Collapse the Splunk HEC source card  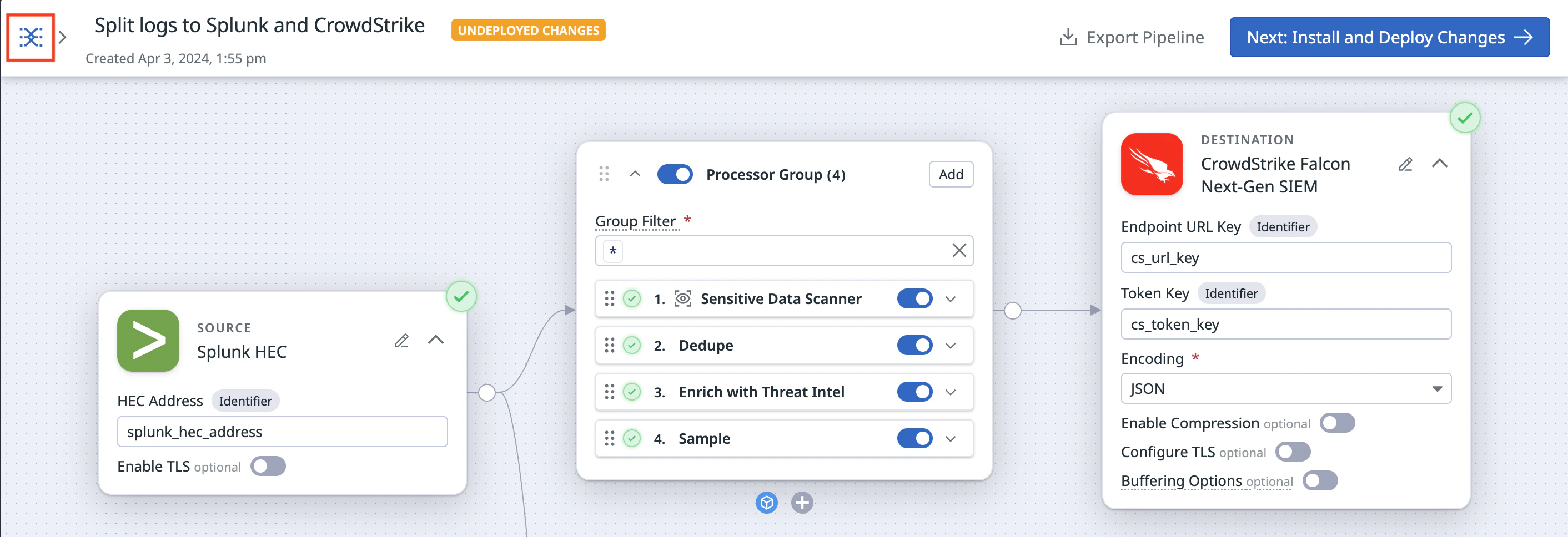(436, 340)
